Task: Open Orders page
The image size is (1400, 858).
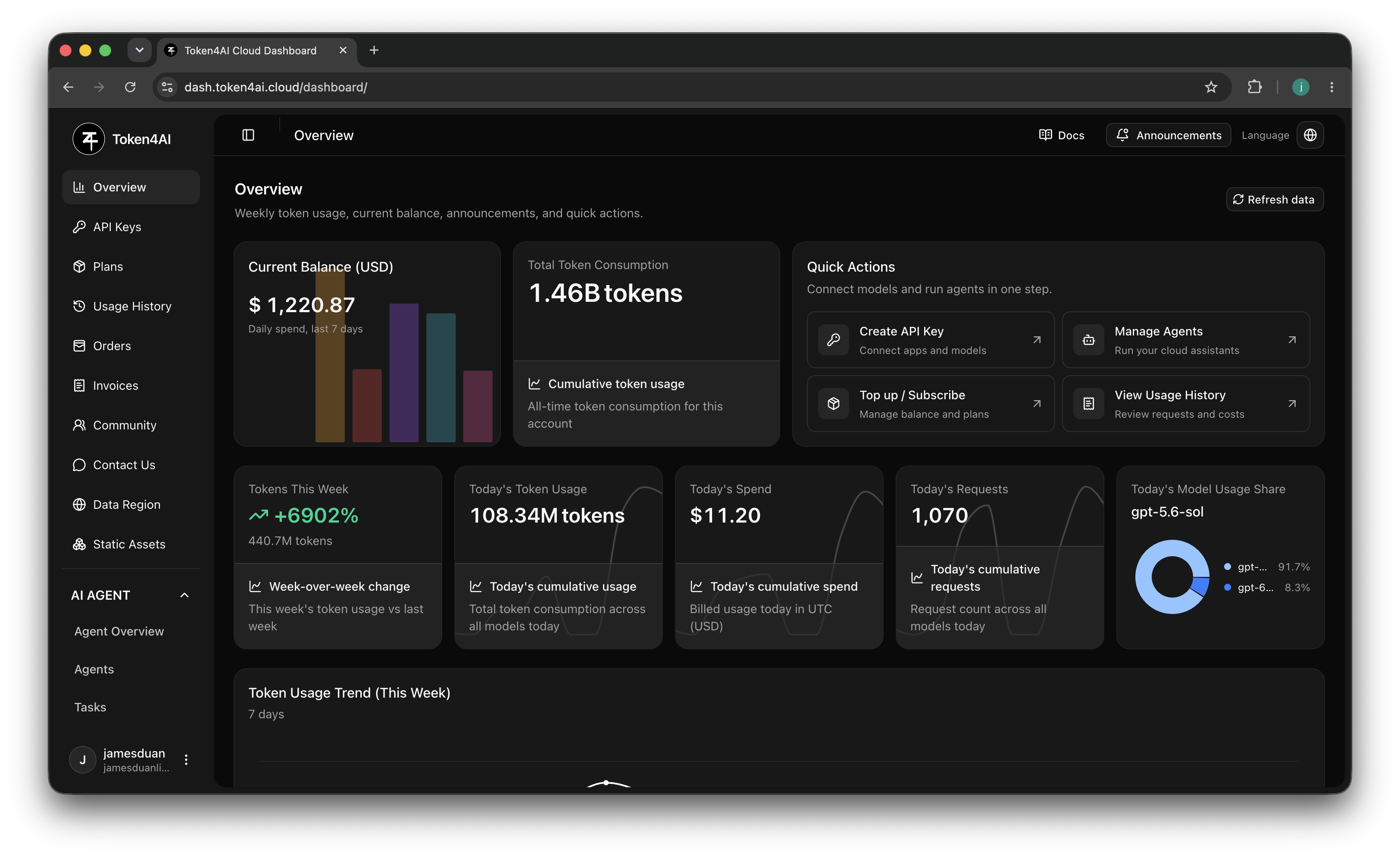Action: click(131, 345)
